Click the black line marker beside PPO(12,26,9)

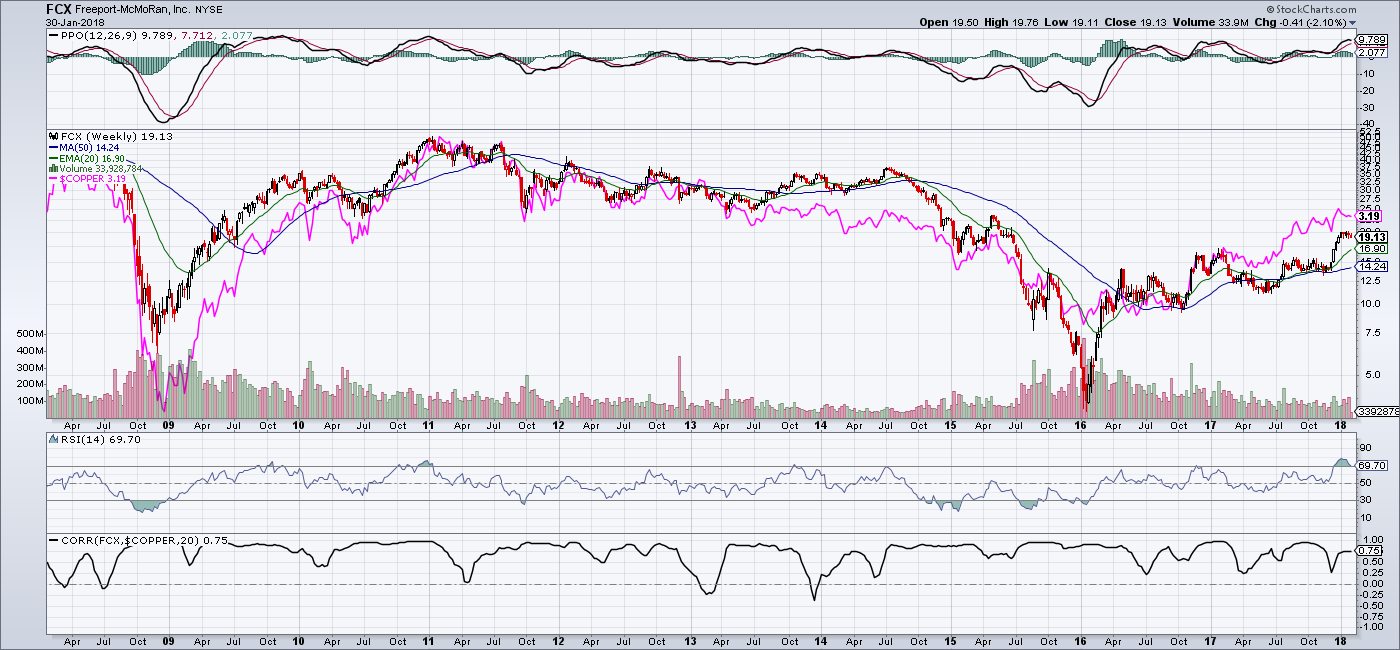point(52,35)
